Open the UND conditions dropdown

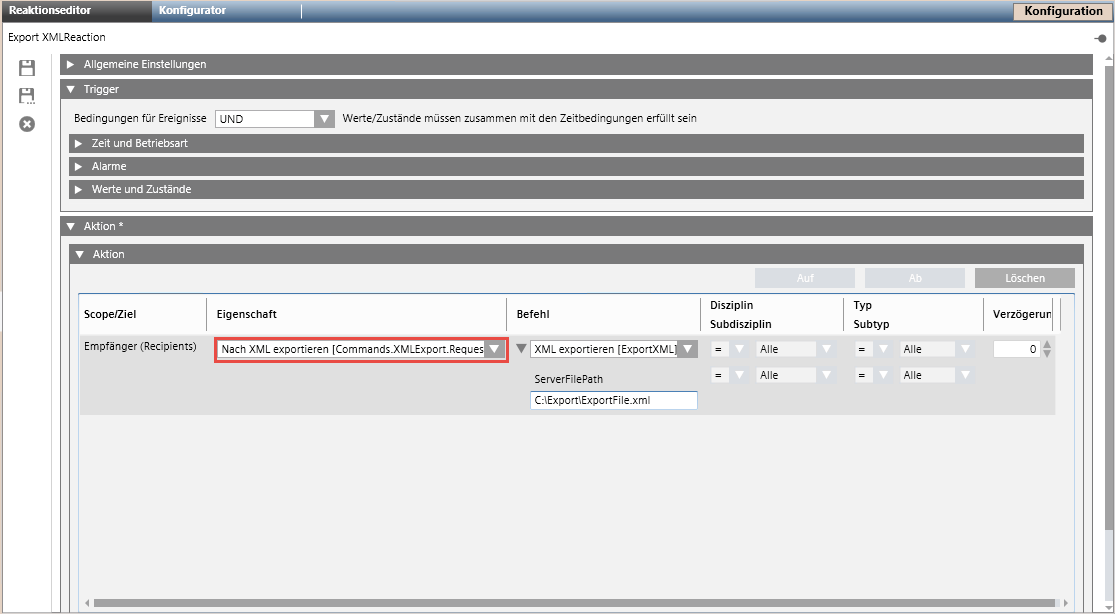[x=323, y=119]
